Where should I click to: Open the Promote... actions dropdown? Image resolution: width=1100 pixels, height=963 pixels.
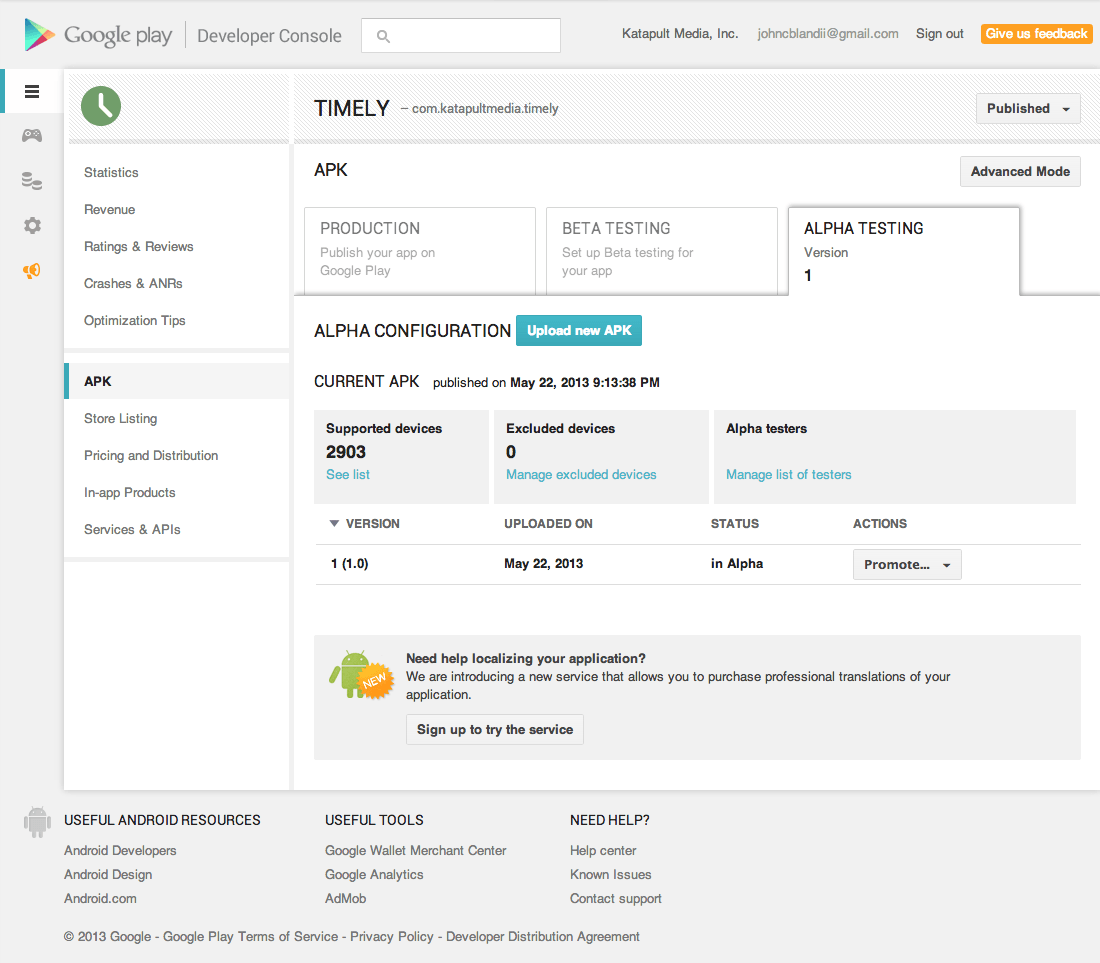coord(907,565)
